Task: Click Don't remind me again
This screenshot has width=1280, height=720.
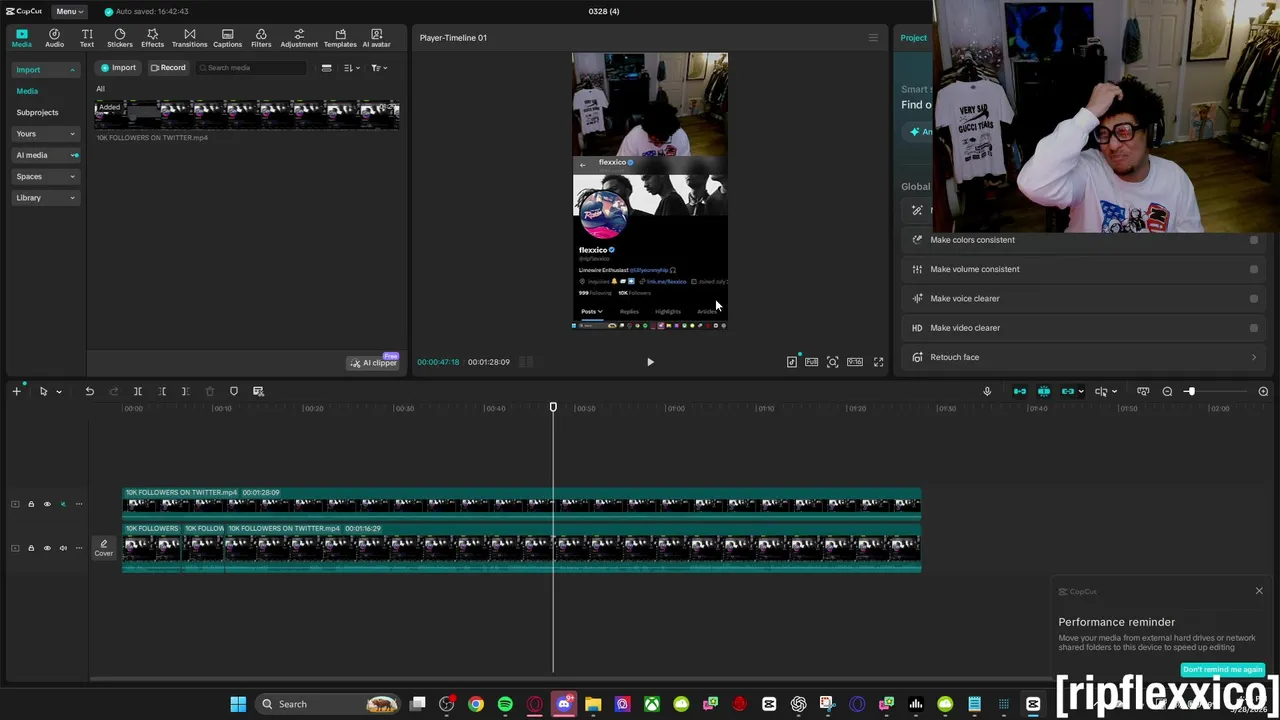Action: [1222, 670]
